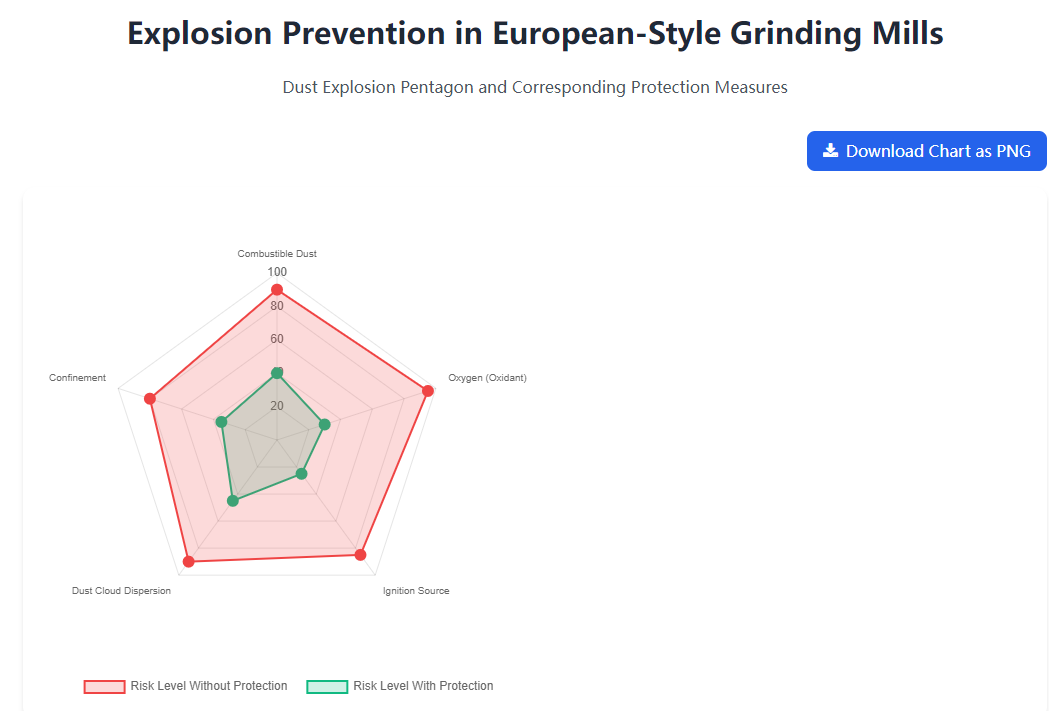The width and height of the screenshot is (1049, 711).
Task: Click green Combustible Dust data point
Action: (x=277, y=373)
